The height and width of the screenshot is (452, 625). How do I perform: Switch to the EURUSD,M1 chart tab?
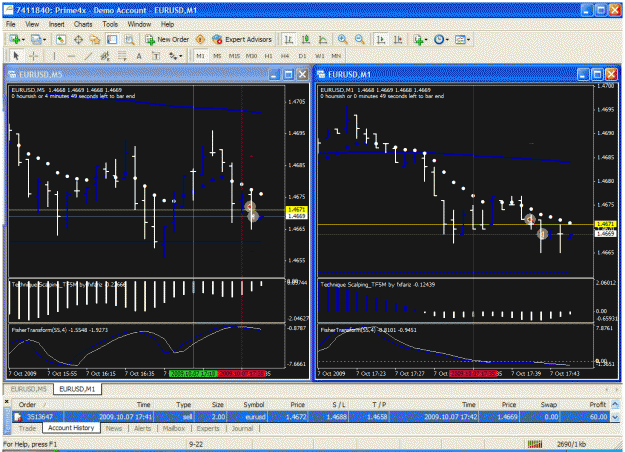pos(77,389)
